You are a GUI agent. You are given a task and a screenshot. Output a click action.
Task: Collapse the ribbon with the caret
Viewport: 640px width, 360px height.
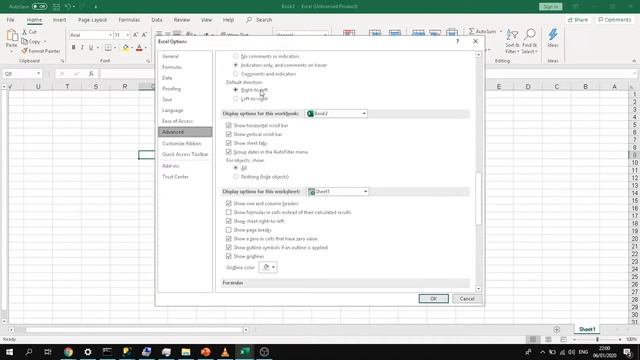point(634,61)
